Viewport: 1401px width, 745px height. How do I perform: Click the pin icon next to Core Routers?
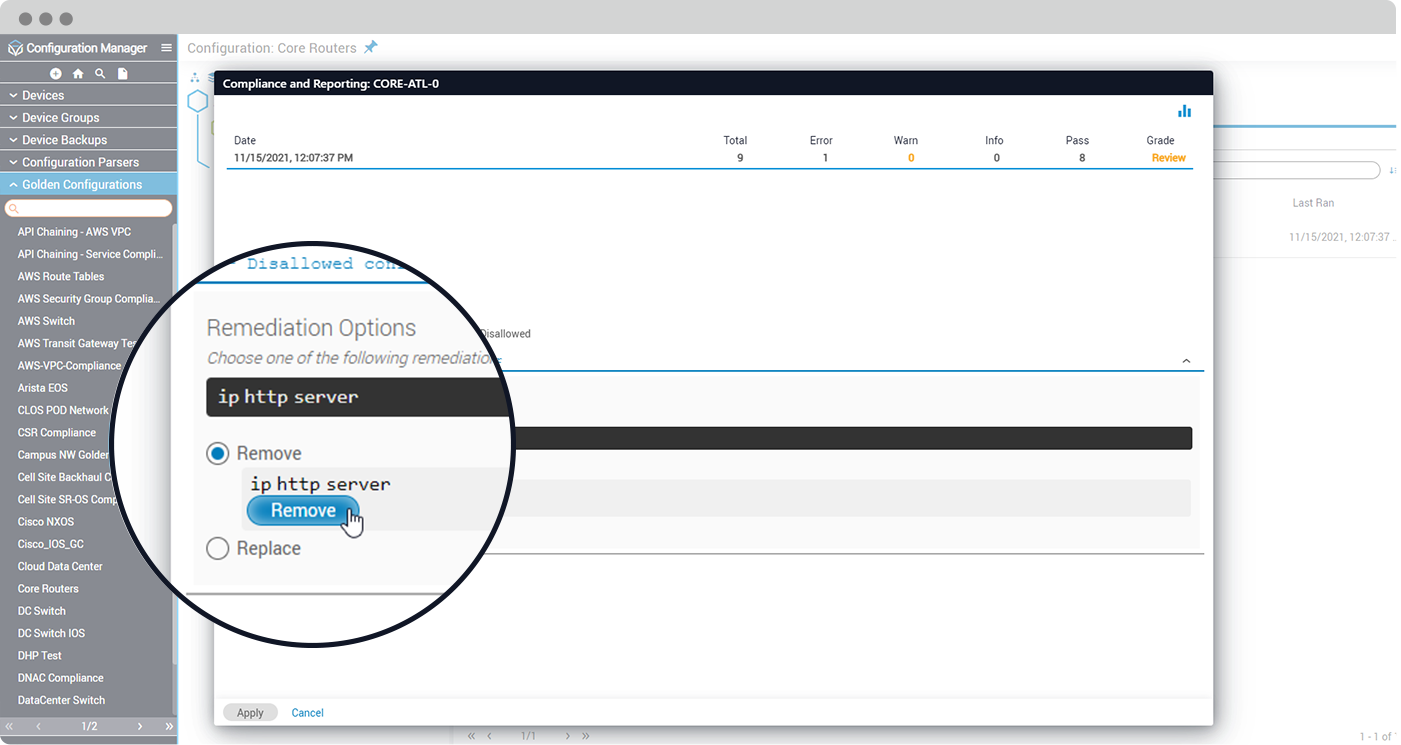click(371, 47)
